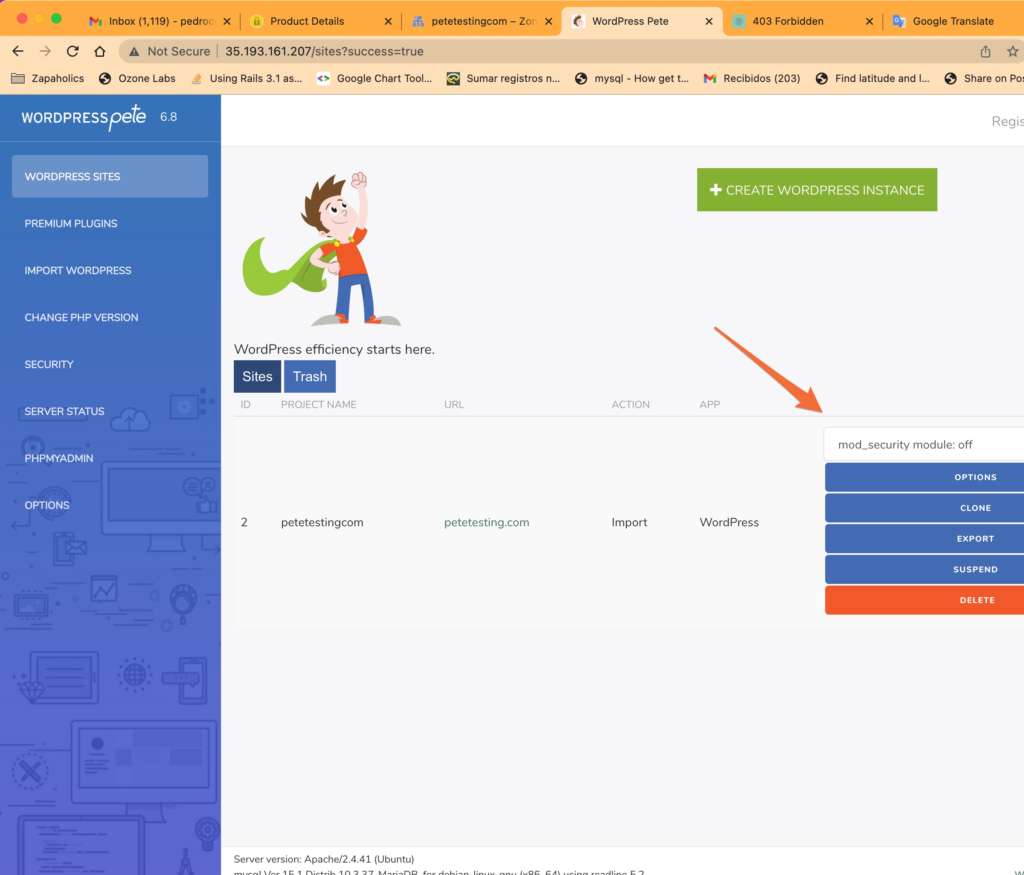This screenshot has width=1024, height=875.
Task: Open the Zapaholics bookmark
Action: point(53,78)
